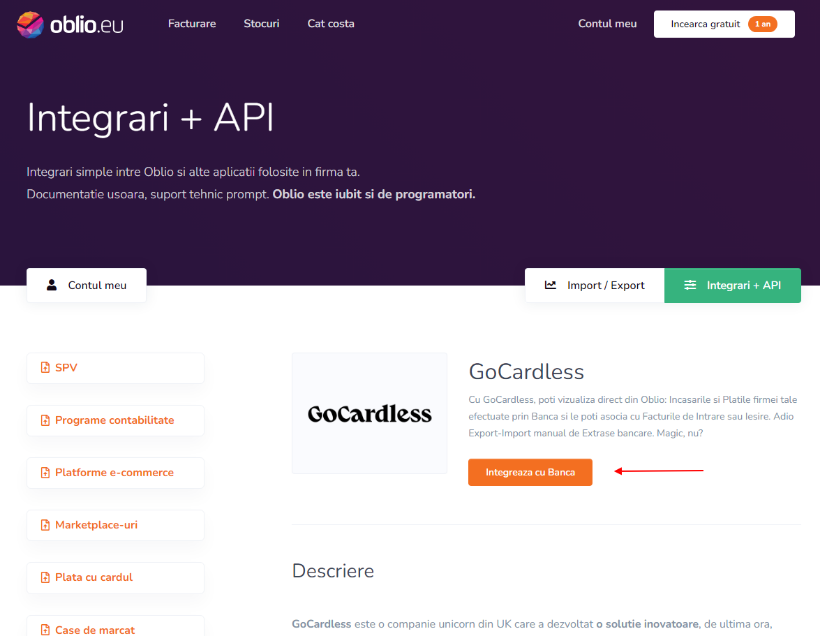The image size is (820, 636).
Task: Click the oblio.eu logo icon
Action: [30, 25]
